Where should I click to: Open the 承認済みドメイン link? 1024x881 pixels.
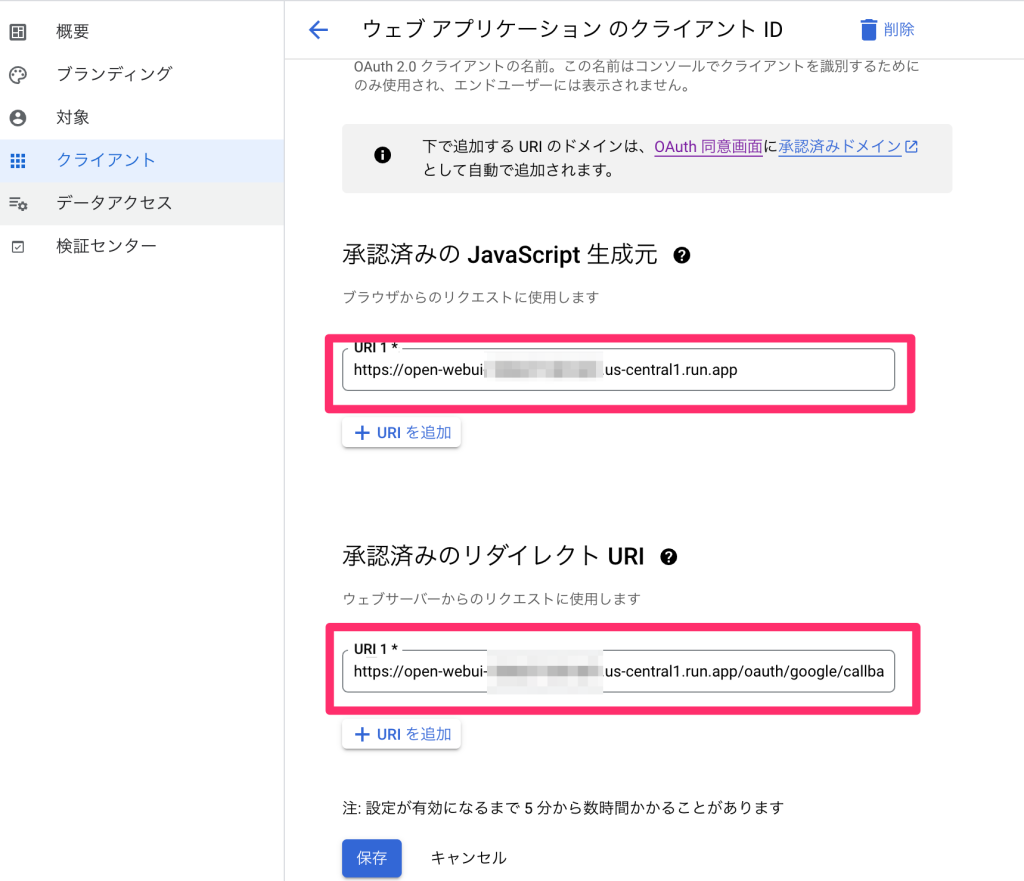pos(840,147)
